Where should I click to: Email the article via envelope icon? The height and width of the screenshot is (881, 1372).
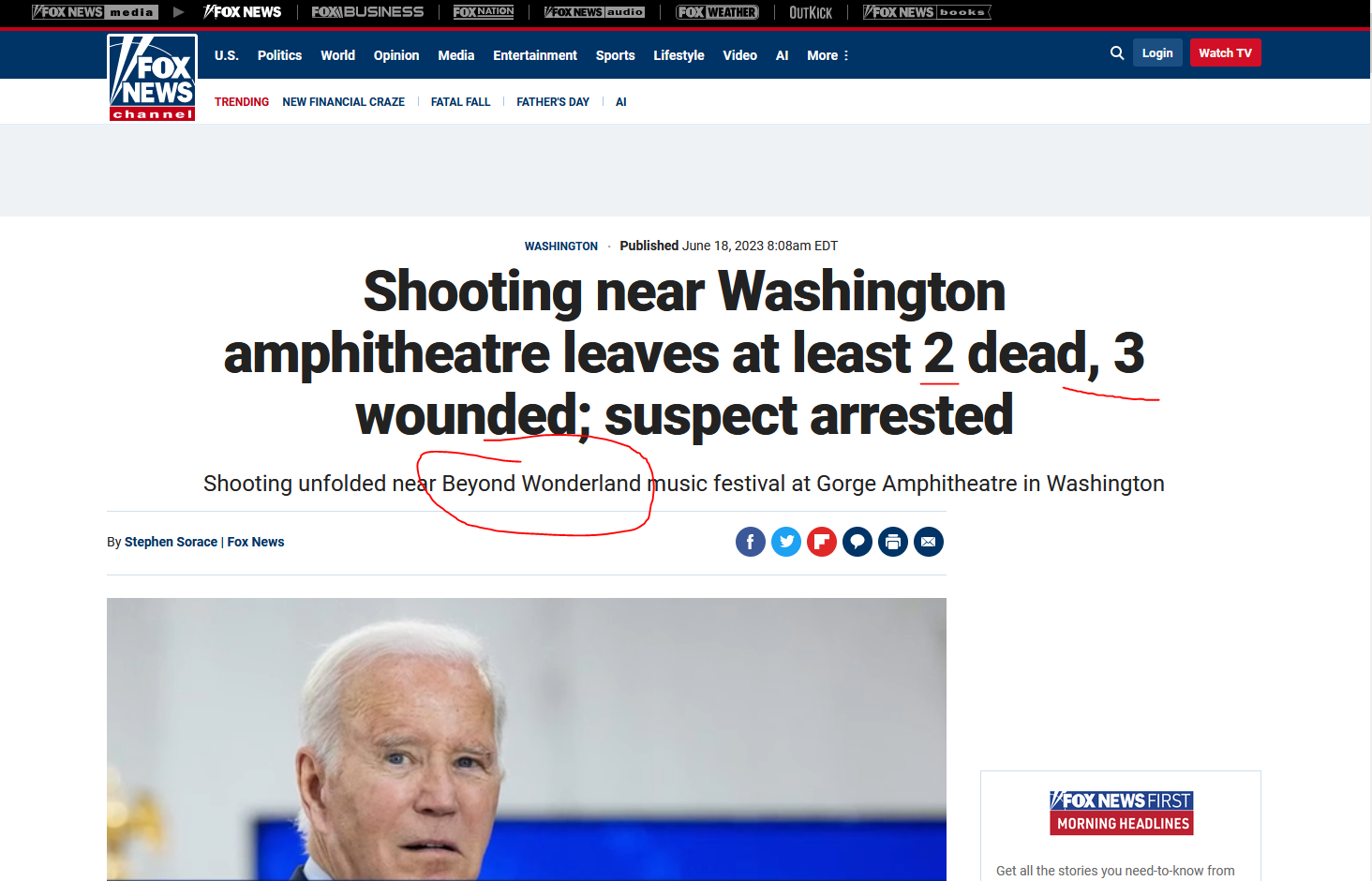[x=929, y=542]
